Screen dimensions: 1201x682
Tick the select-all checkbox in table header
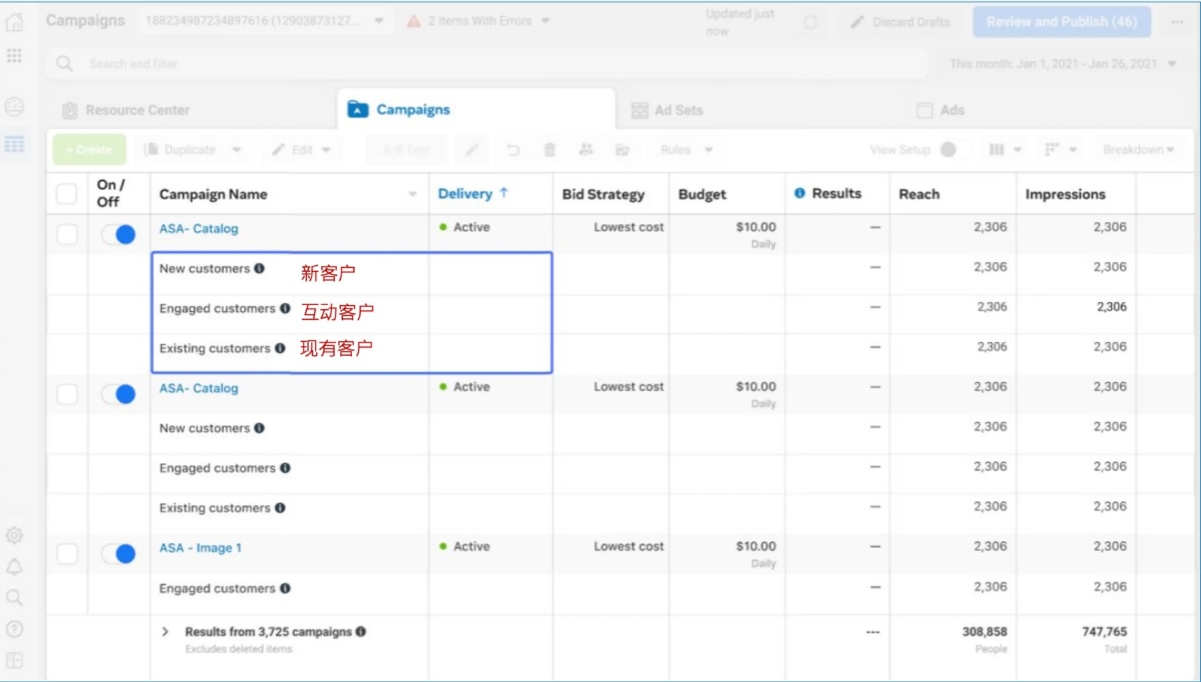click(66, 194)
